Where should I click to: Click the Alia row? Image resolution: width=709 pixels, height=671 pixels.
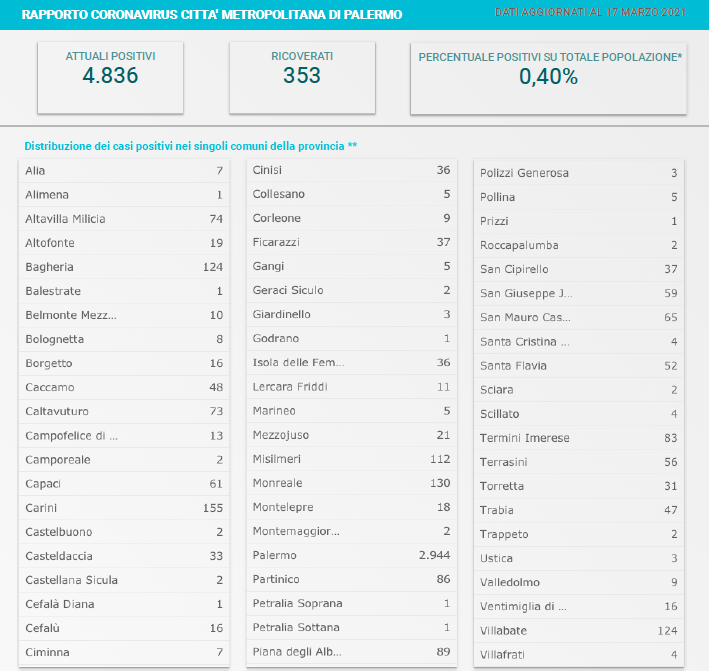[x=124, y=171]
